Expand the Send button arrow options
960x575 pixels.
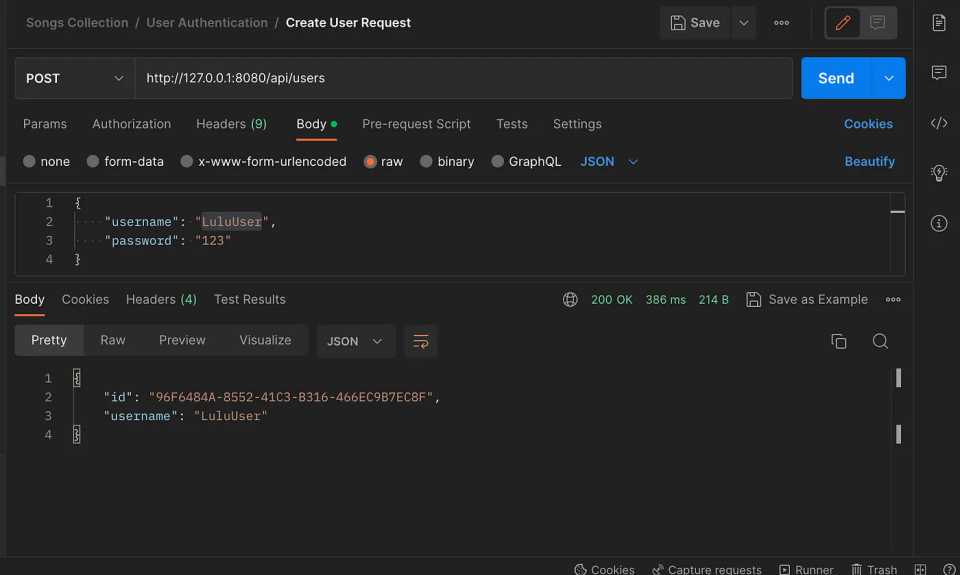[888, 78]
